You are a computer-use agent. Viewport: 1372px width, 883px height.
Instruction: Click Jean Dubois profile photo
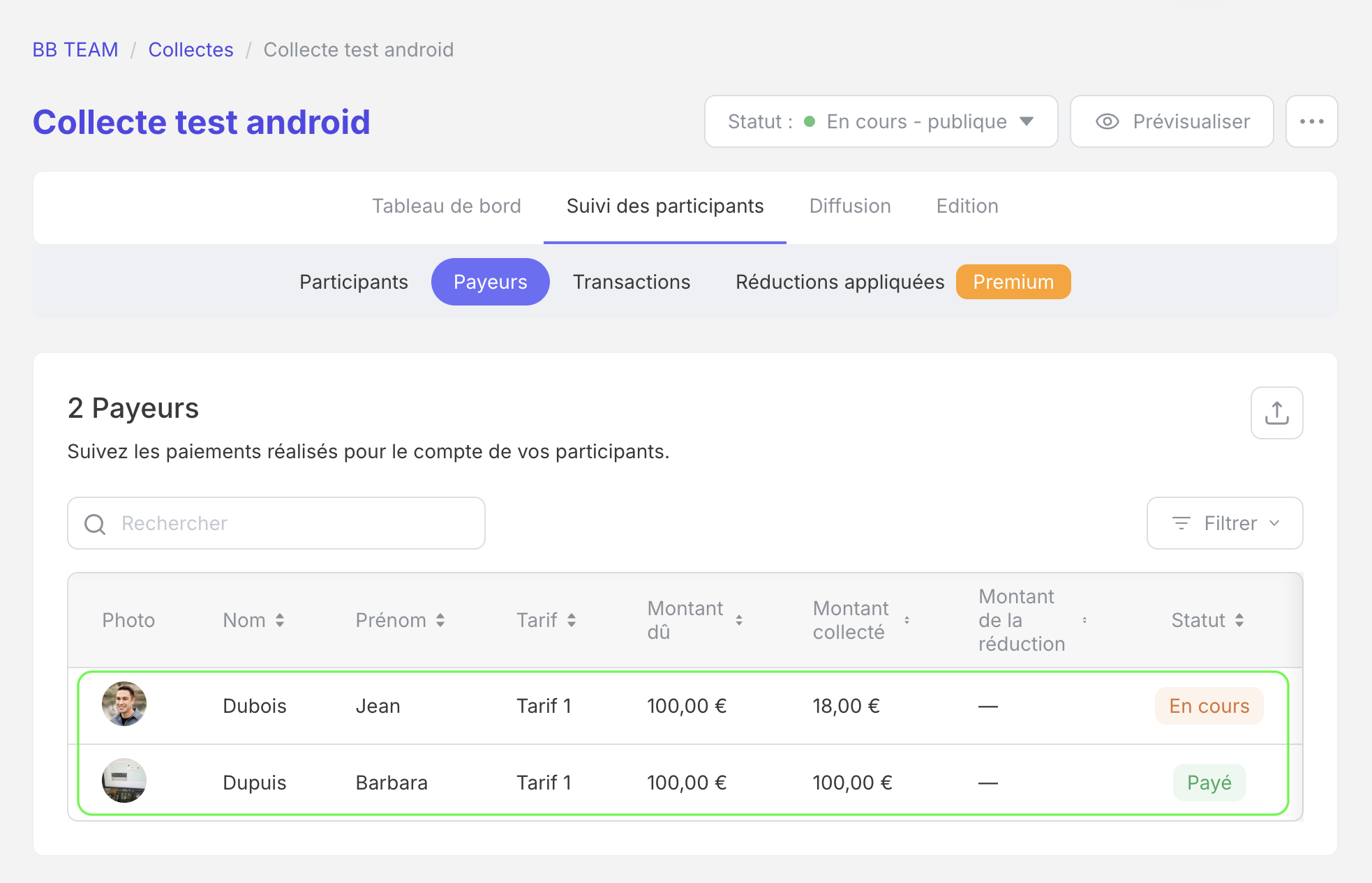pos(124,704)
